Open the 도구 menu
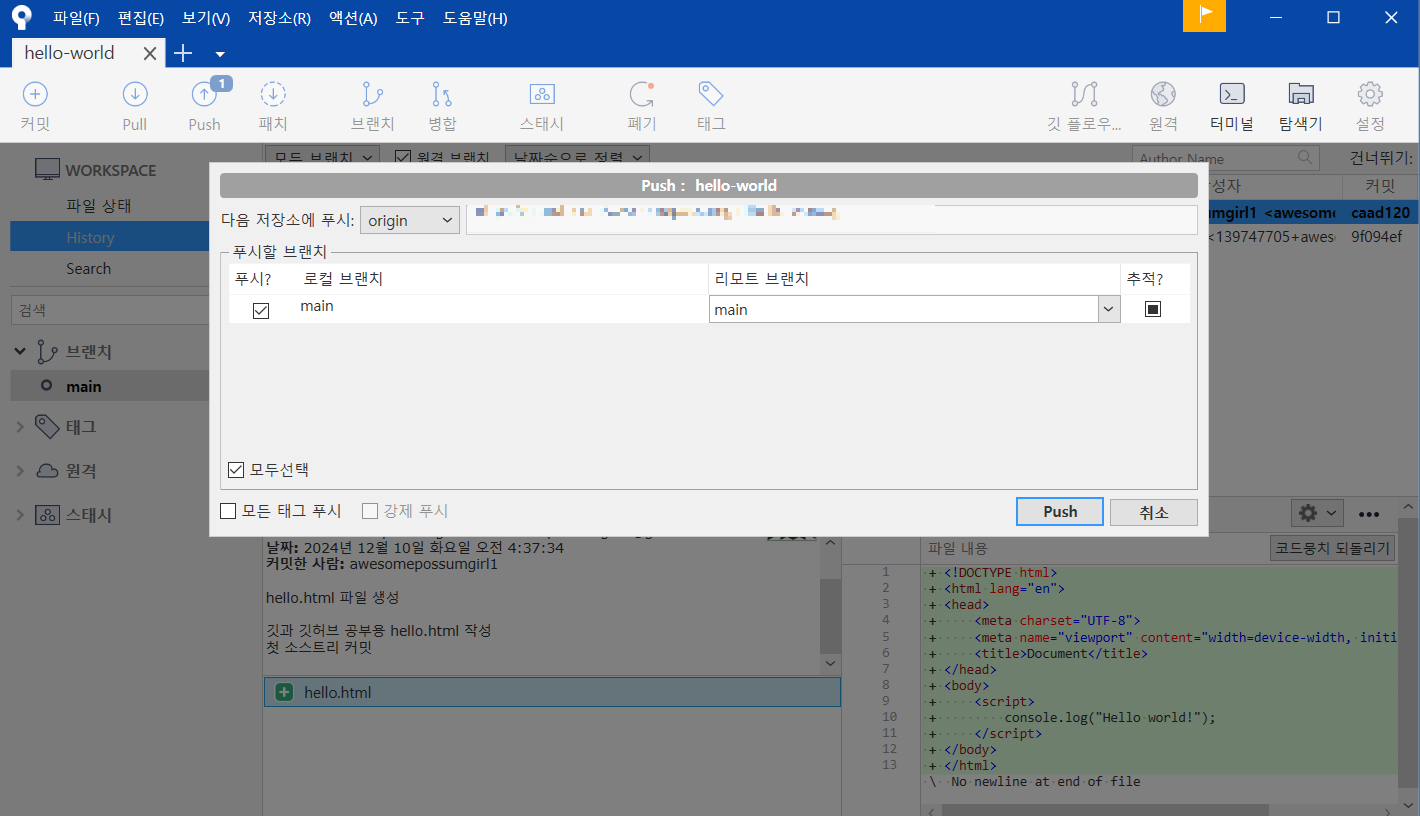 [410, 18]
